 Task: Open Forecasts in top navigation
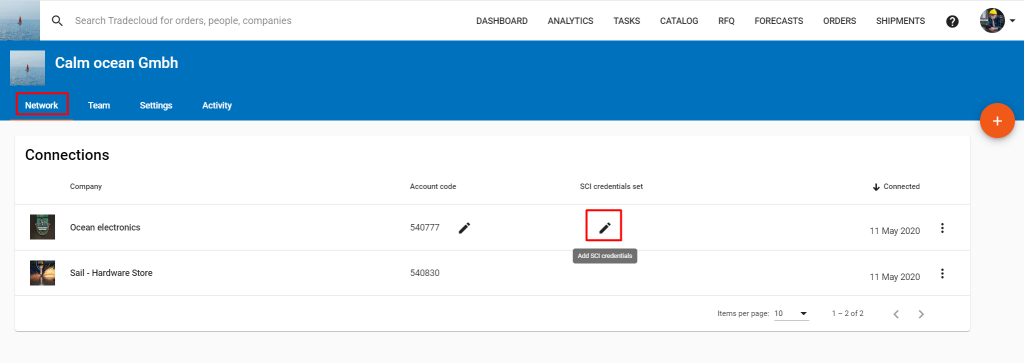click(x=778, y=21)
